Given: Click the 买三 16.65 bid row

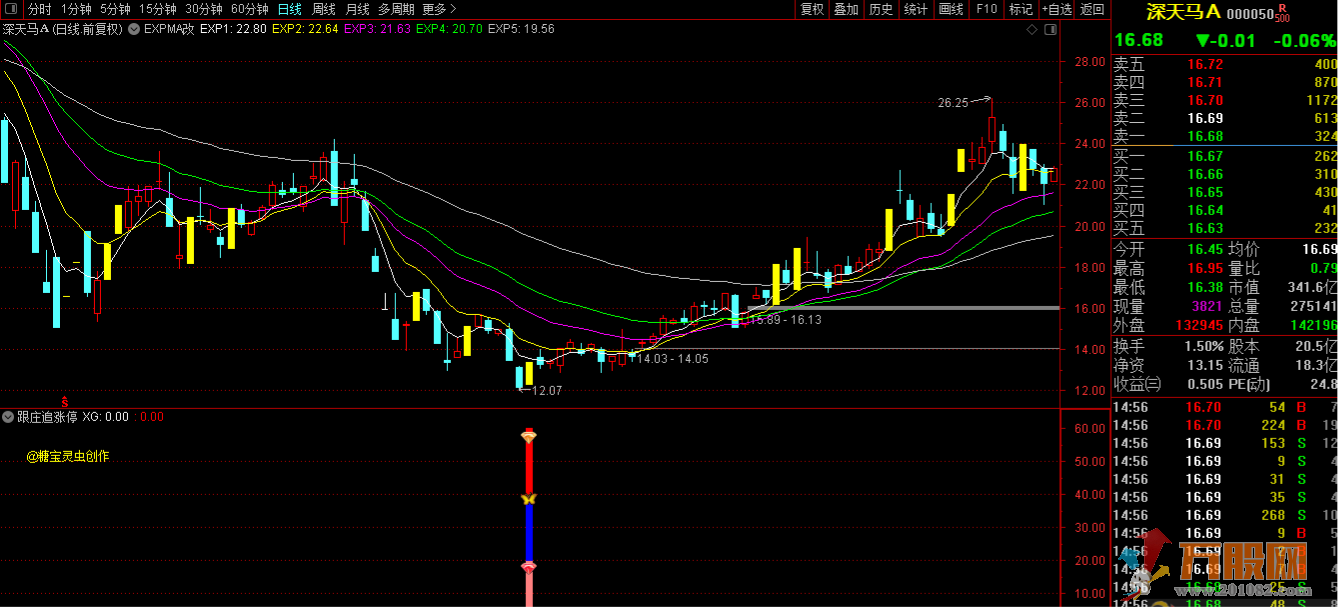Looking at the screenshot, I should point(1224,192).
